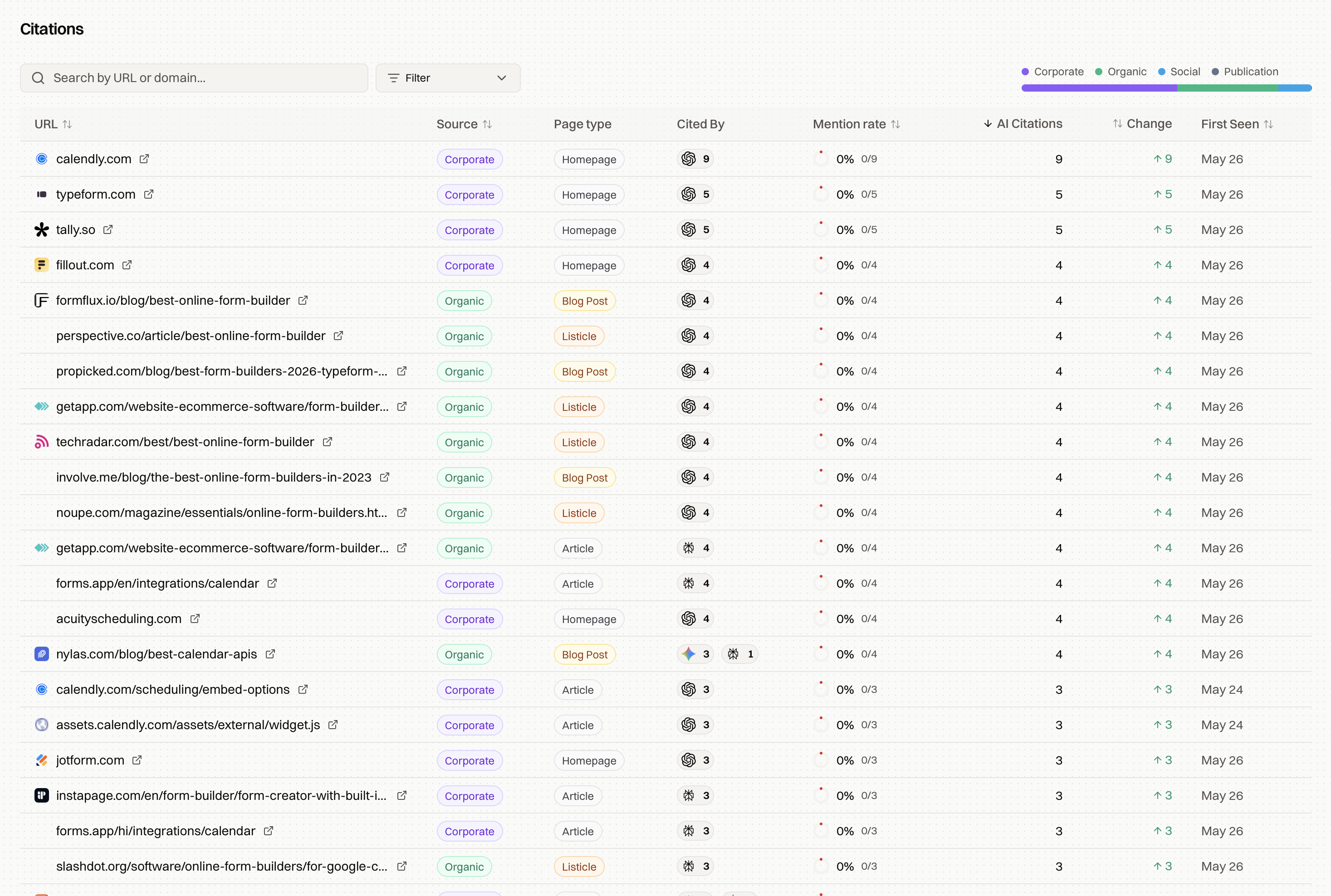
Task: Click the Organic legend item
Action: (x=1121, y=72)
